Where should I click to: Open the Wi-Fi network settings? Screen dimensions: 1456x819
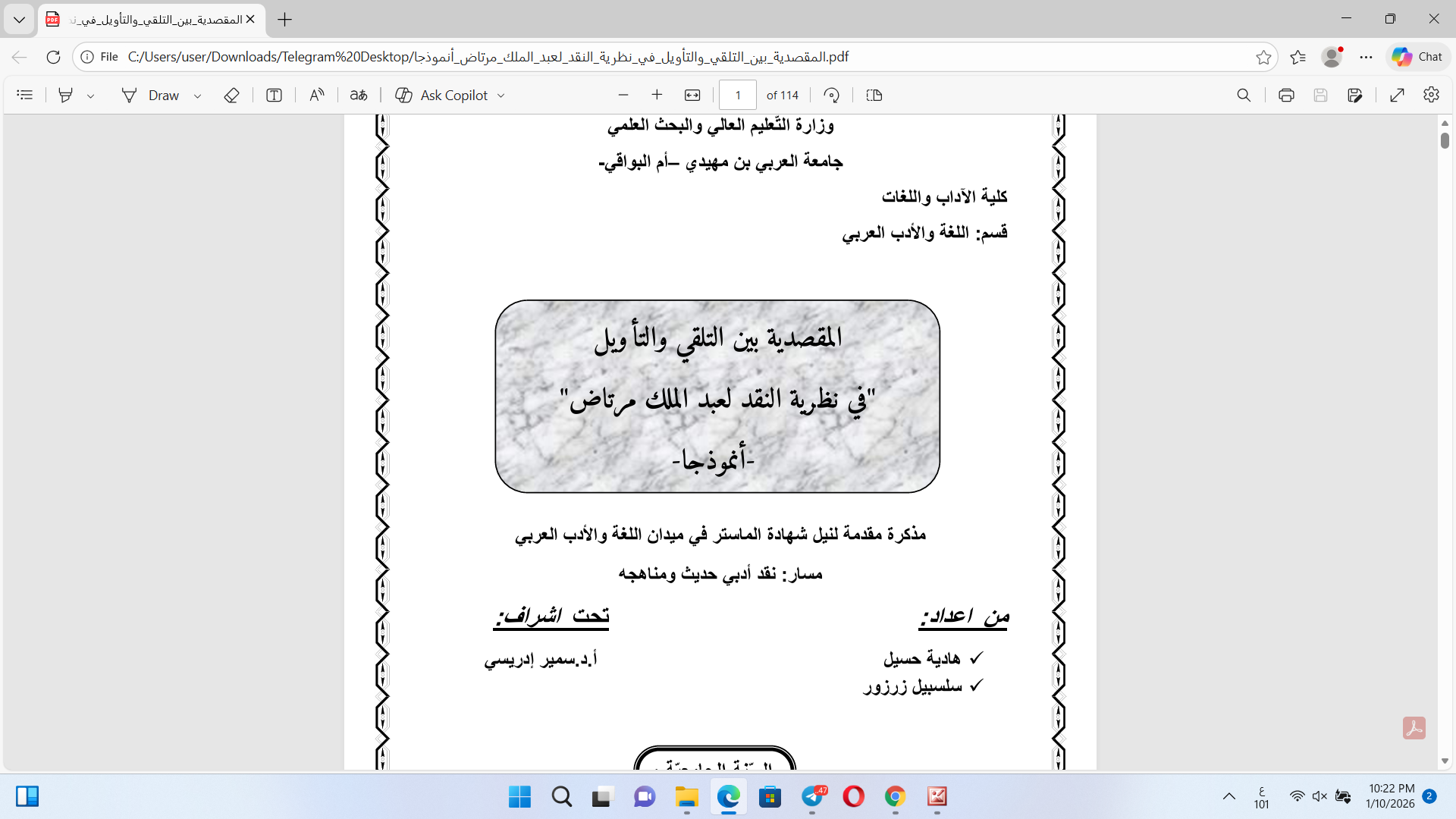point(1298,796)
